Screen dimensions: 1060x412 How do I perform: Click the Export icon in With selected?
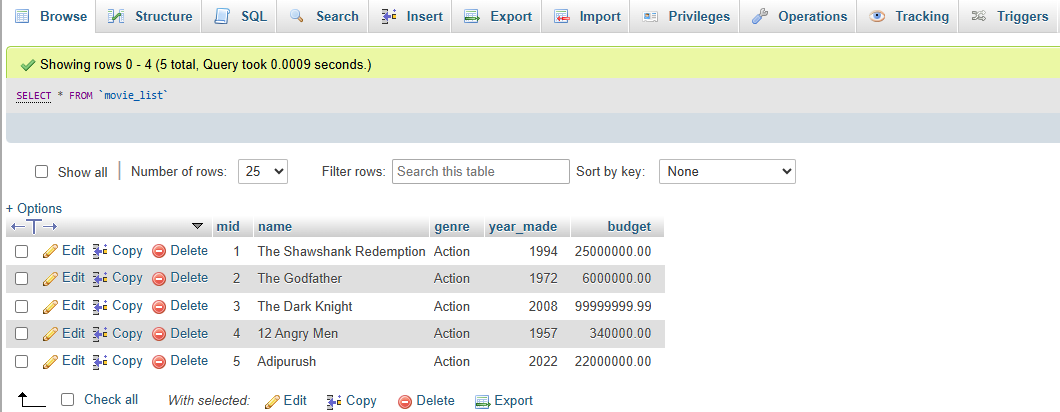[482, 401]
